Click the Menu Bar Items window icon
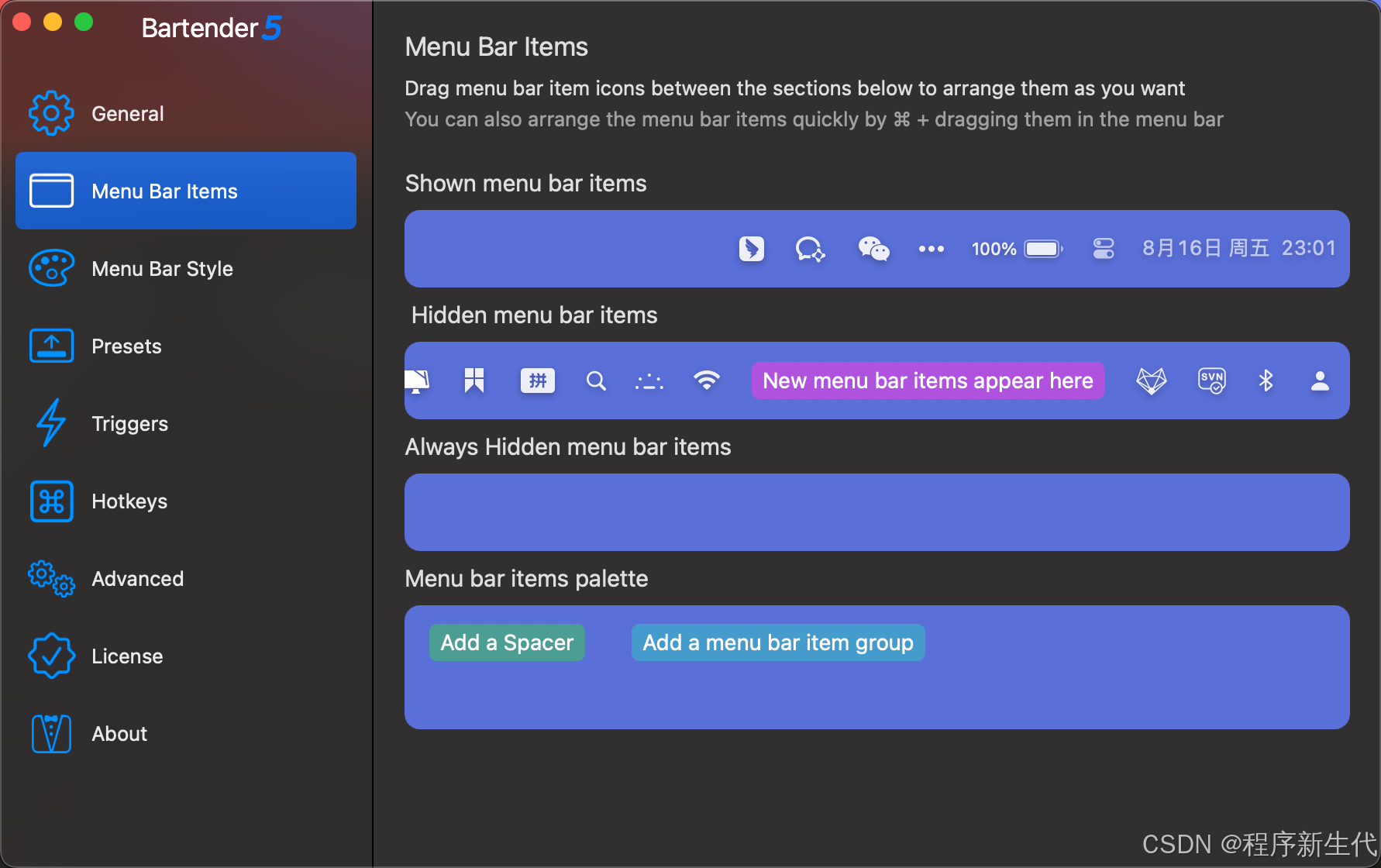The width and height of the screenshot is (1381, 868). pos(51,191)
